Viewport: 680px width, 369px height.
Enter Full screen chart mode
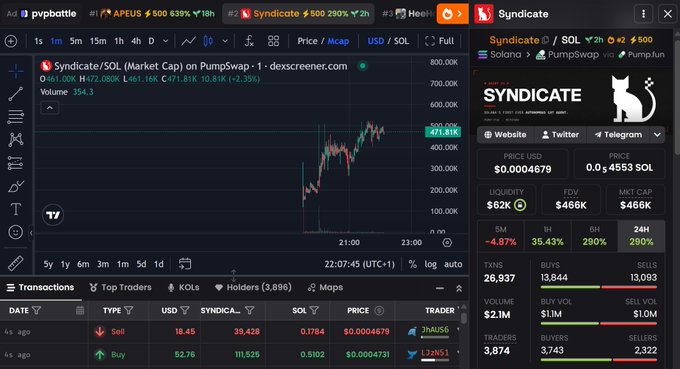439,41
